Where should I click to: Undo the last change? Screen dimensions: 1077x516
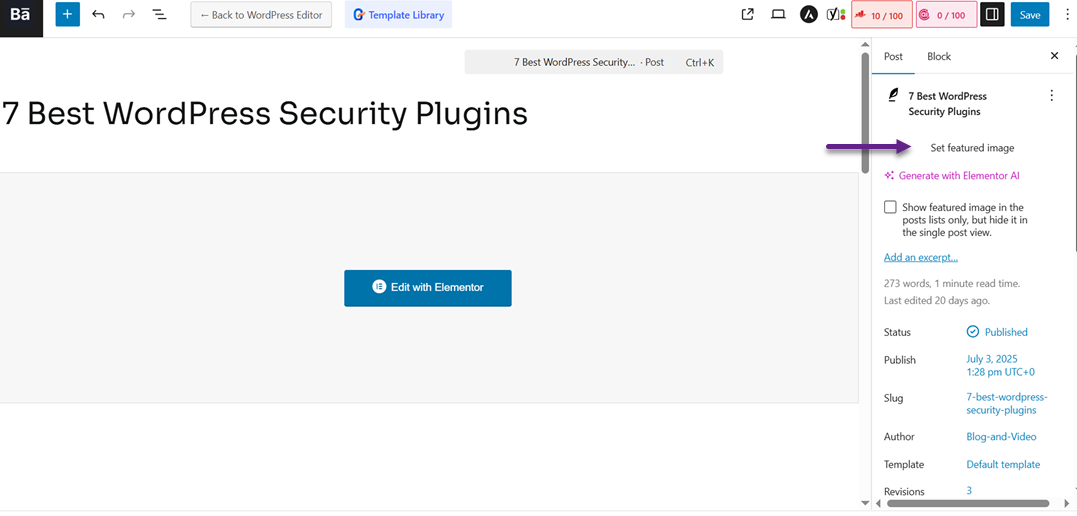[x=98, y=14]
